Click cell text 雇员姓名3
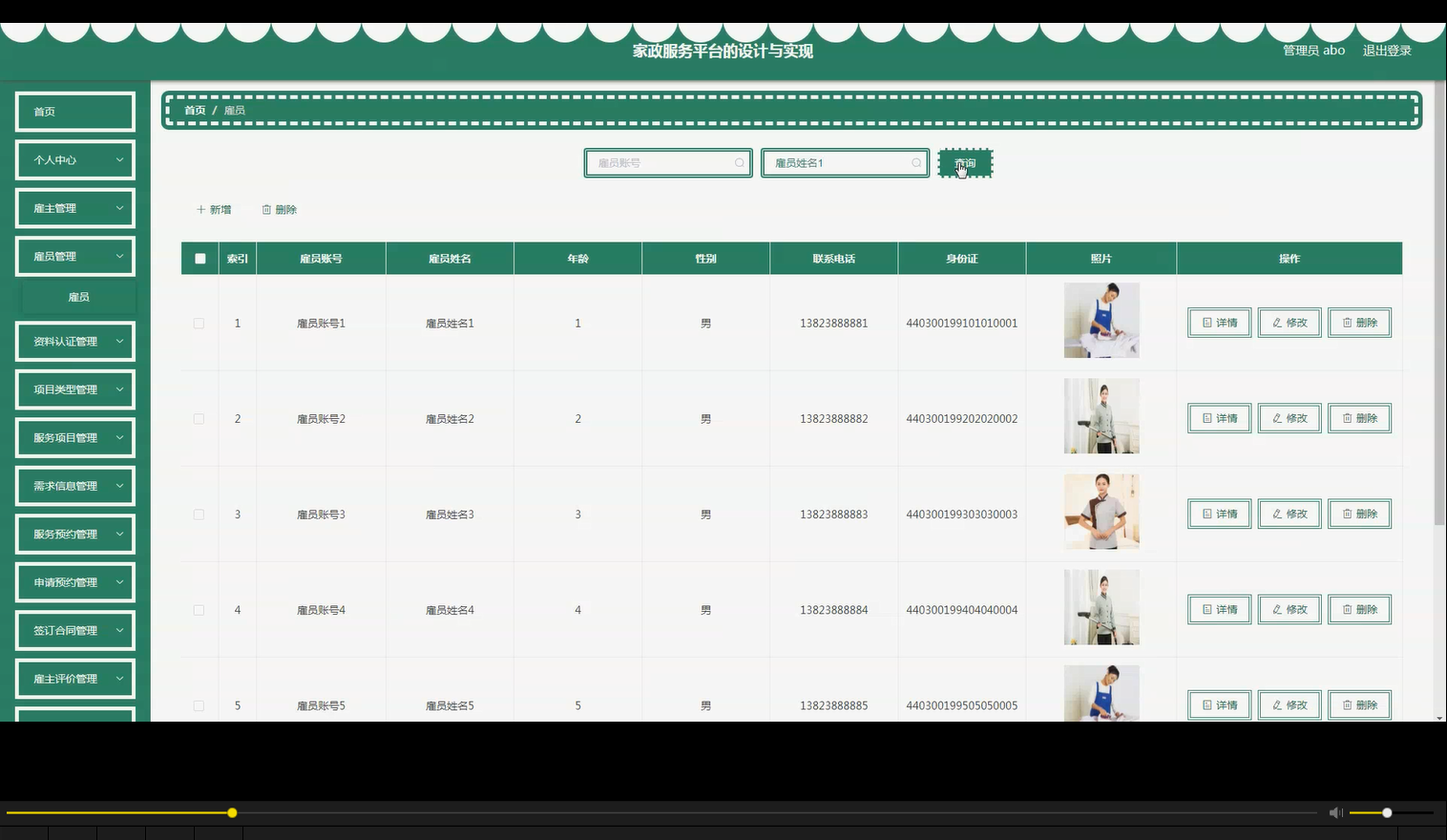This screenshot has height=840, width=1447. [x=450, y=514]
